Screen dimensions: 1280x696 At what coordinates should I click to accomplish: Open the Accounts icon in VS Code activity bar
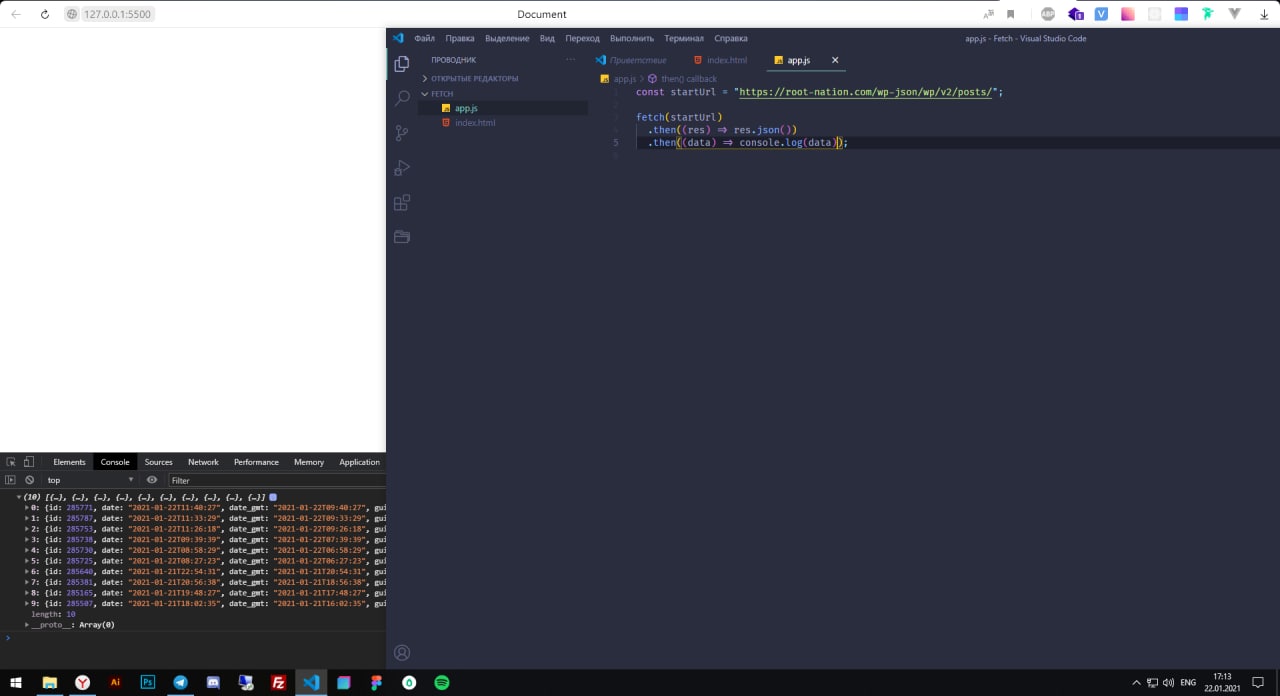[x=402, y=653]
